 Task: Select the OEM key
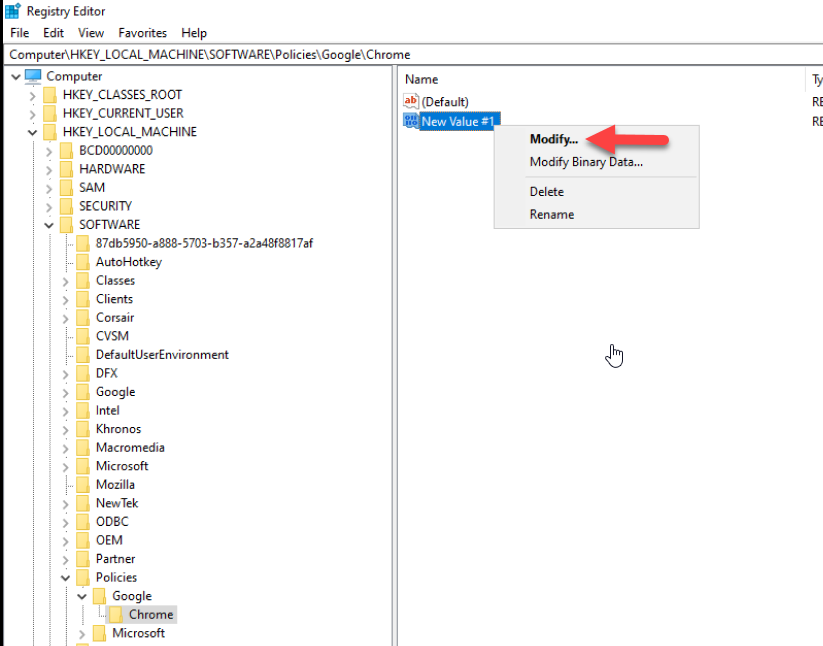pyautogui.click(x=109, y=540)
